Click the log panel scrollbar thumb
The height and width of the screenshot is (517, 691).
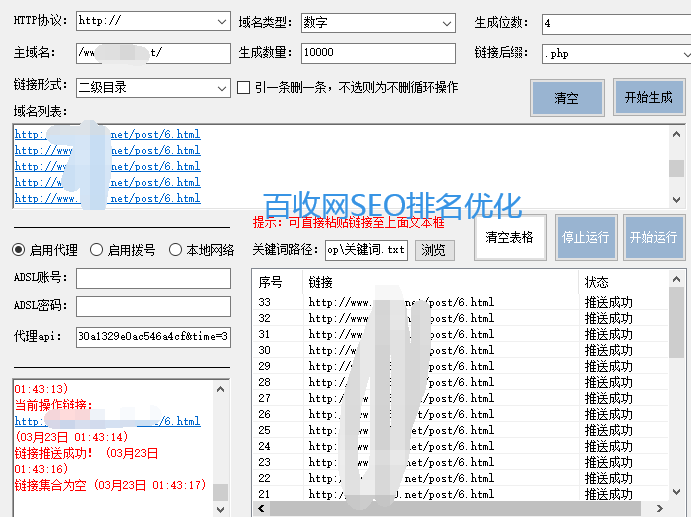(221, 493)
